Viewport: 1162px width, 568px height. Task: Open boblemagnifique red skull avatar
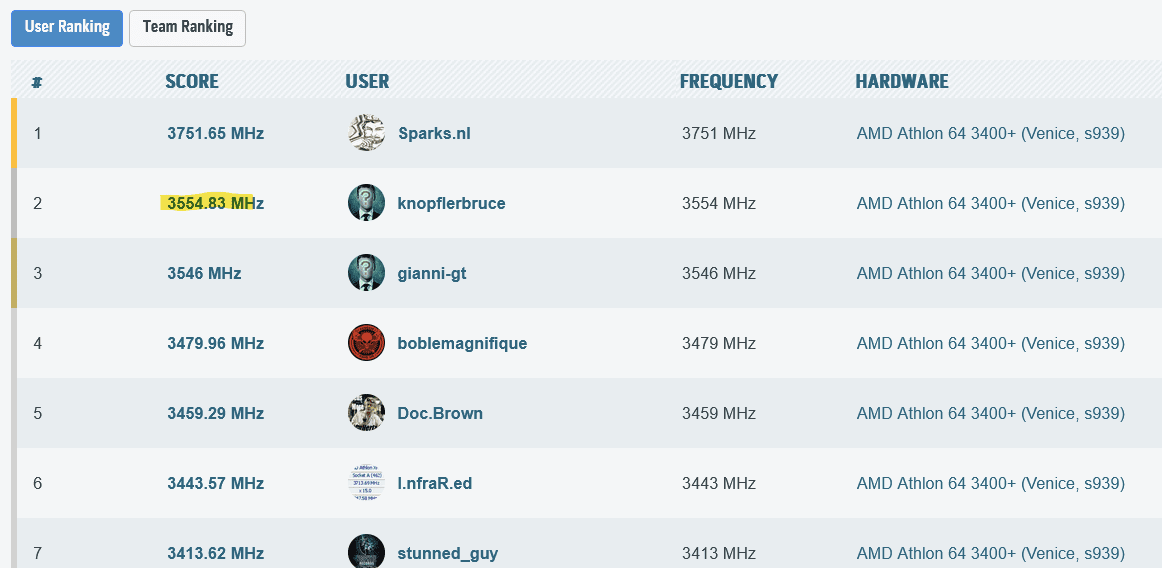point(366,343)
